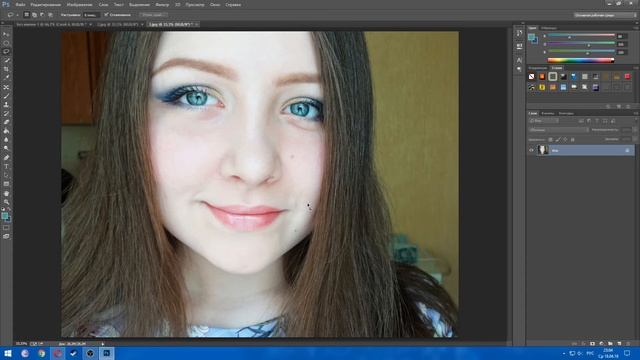Select the Hand tool
Image resolution: width=640 pixels, height=360 pixels.
click(x=6, y=193)
